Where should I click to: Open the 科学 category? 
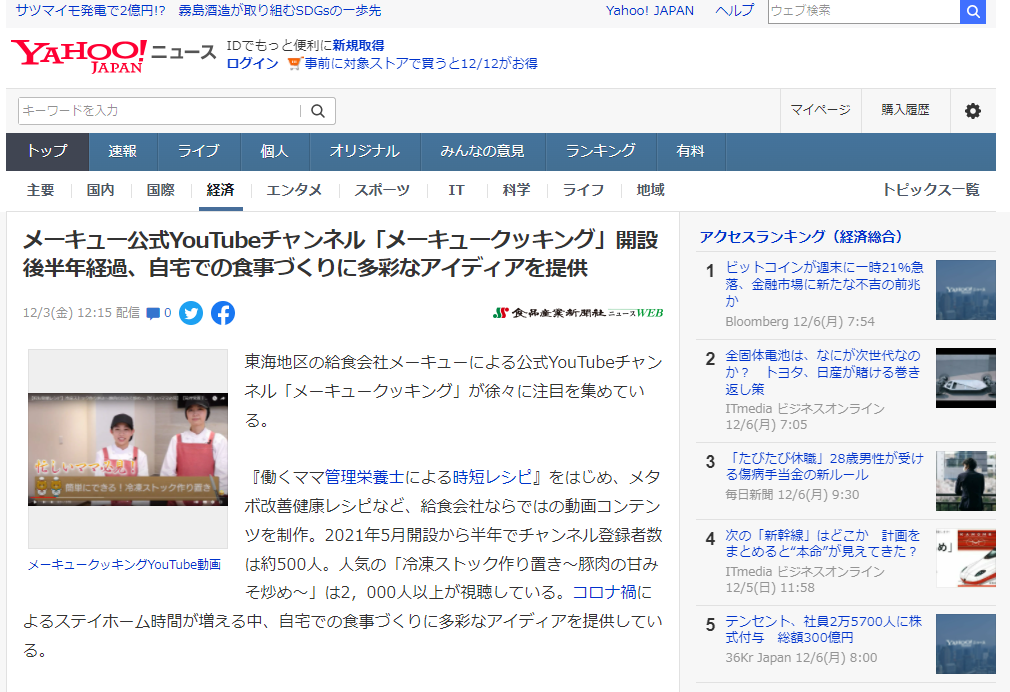[x=517, y=190]
